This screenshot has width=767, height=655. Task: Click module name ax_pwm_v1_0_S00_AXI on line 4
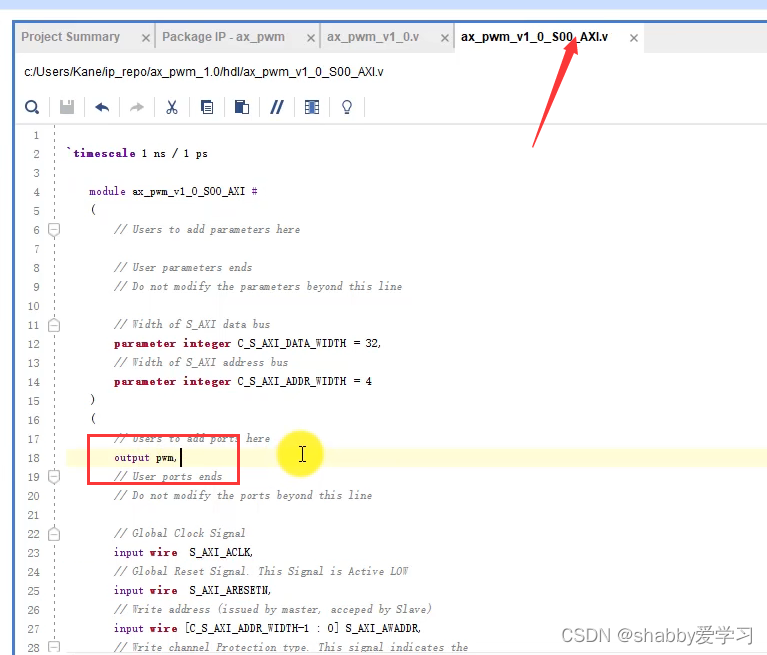[188, 191]
